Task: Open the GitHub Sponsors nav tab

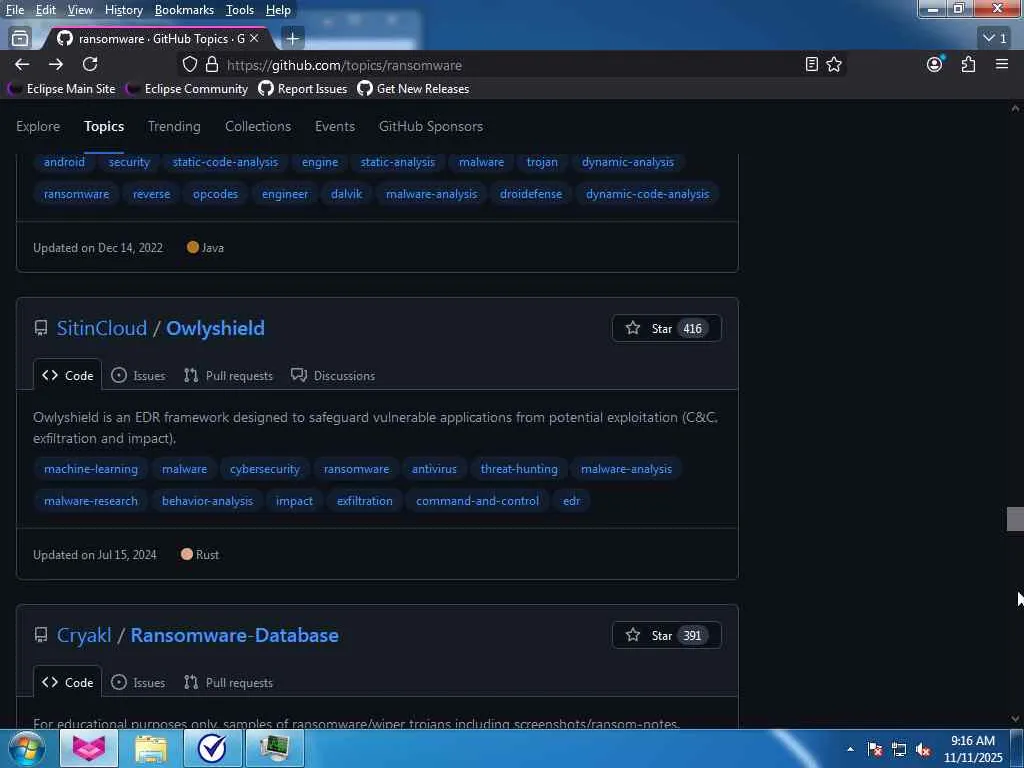Action: point(431,126)
